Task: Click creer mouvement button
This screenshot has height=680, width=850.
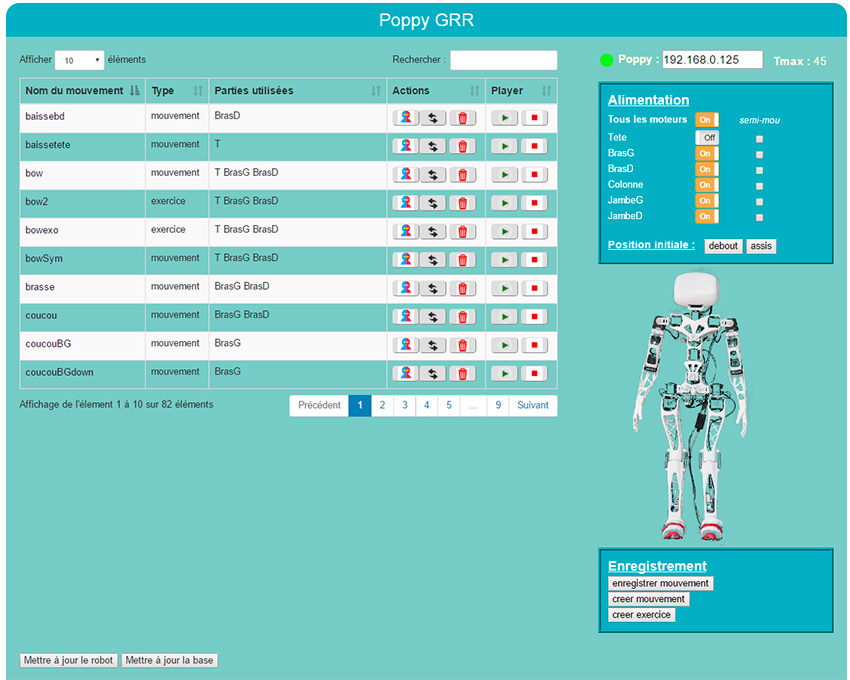Action: tap(648, 599)
